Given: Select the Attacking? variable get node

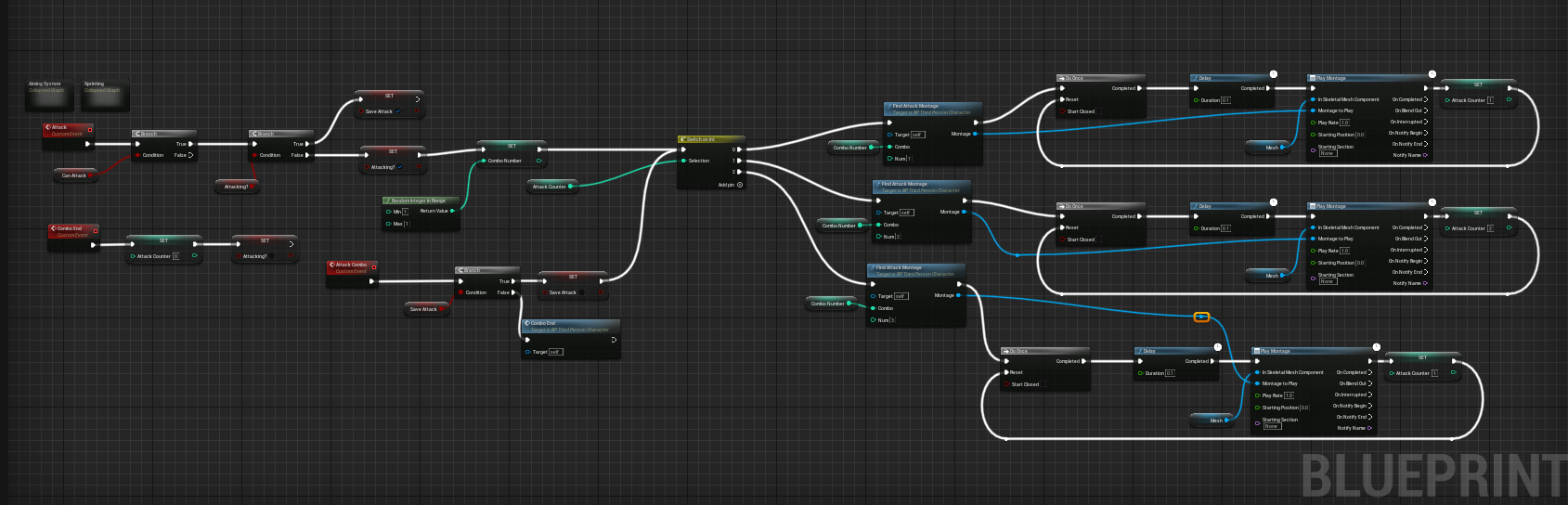Looking at the screenshot, I should [x=239, y=186].
